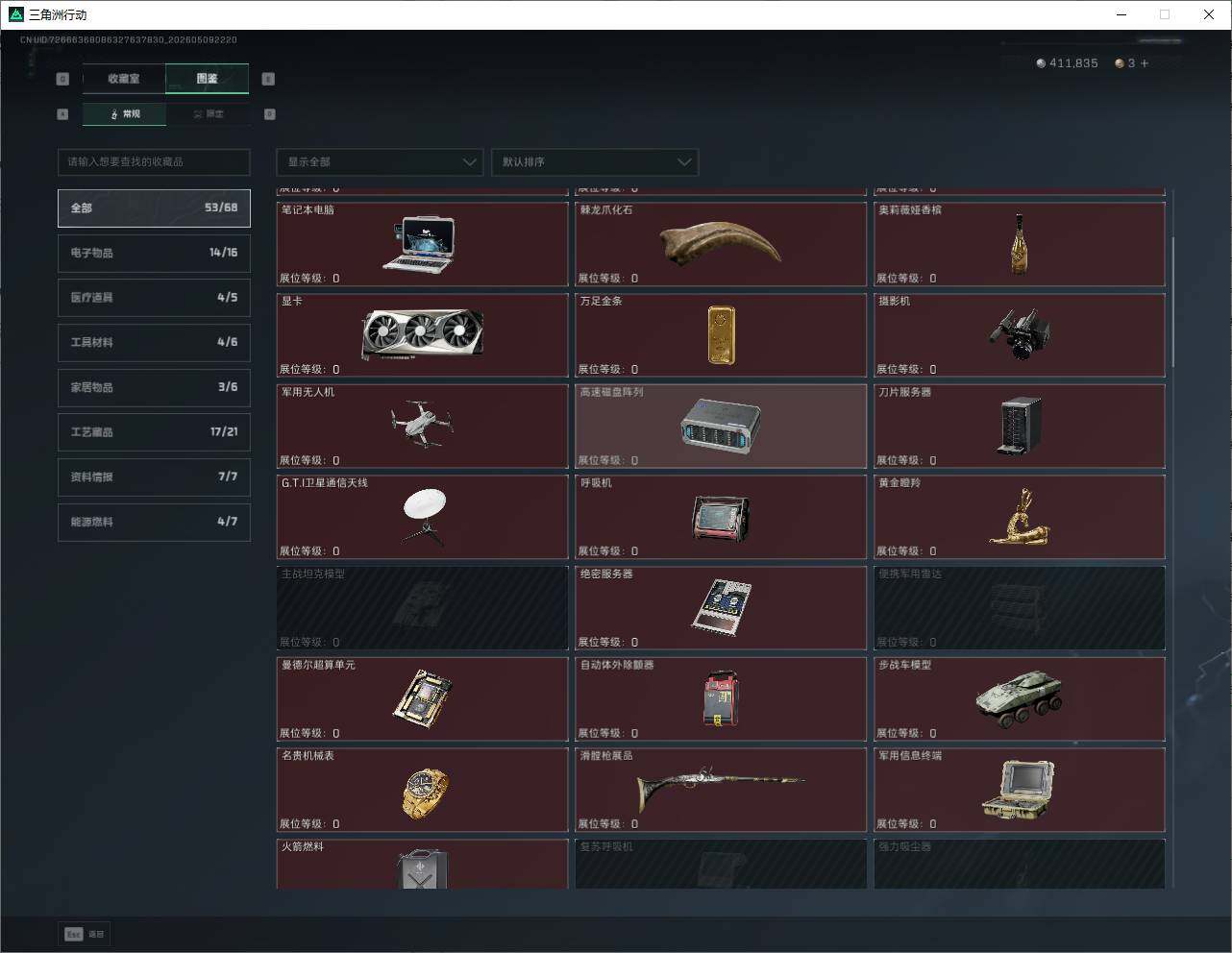Select the 火箭燃料 fuel canister
This screenshot has height=953, width=1232.
(423, 864)
